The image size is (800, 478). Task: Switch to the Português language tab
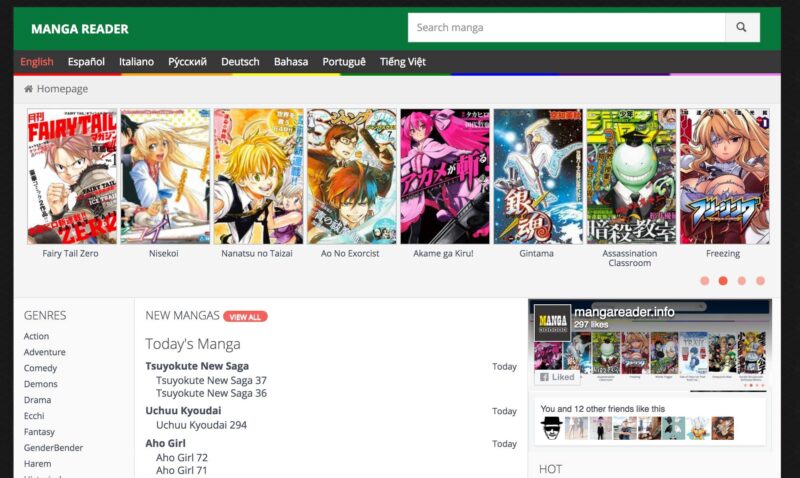[344, 62]
